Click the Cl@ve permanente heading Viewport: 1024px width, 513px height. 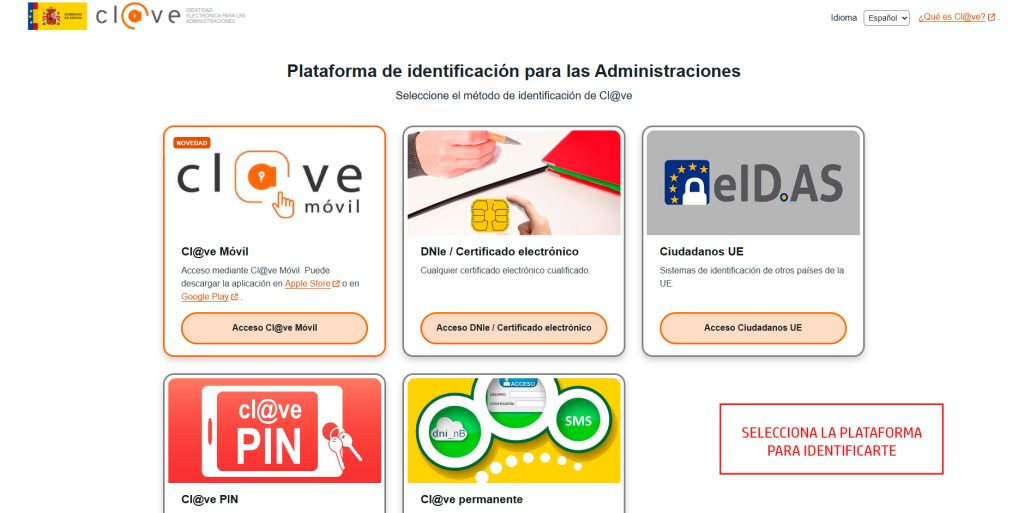point(472,499)
